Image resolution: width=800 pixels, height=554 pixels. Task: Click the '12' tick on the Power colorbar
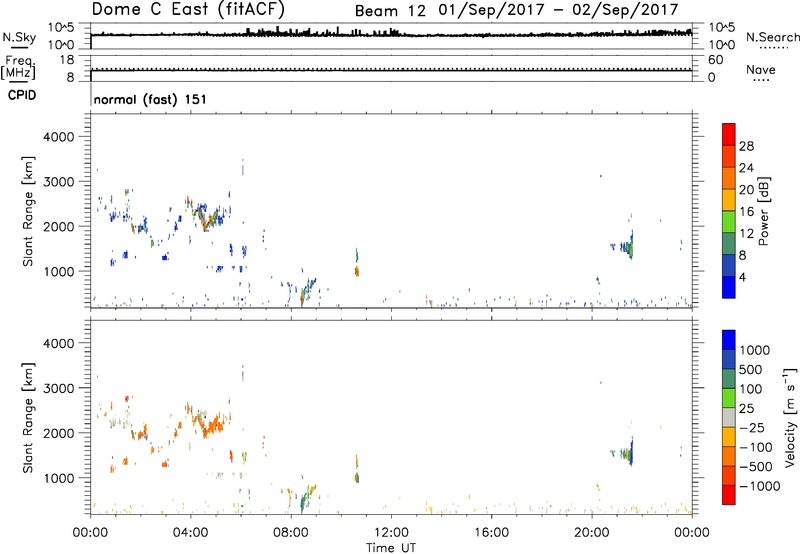pyautogui.click(x=746, y=233)
